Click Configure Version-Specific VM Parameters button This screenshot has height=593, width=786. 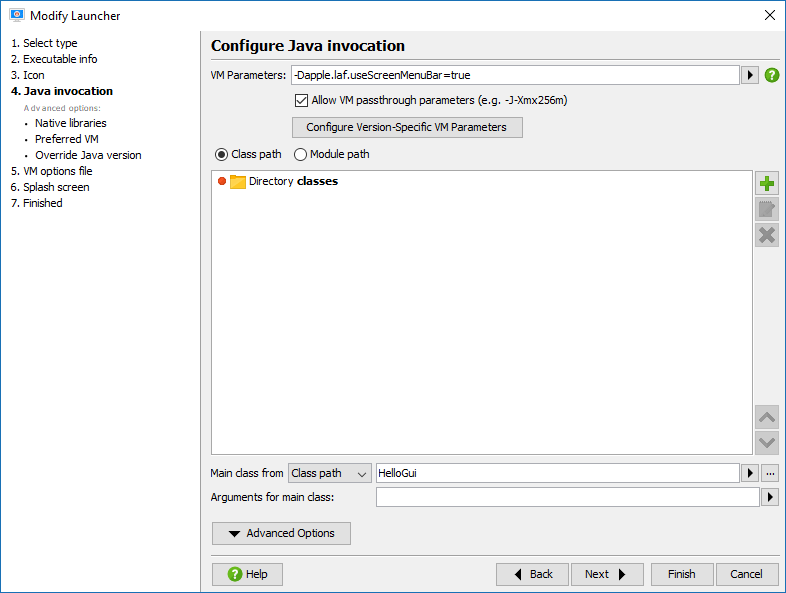pyautogui.click(x=407, y=127)
